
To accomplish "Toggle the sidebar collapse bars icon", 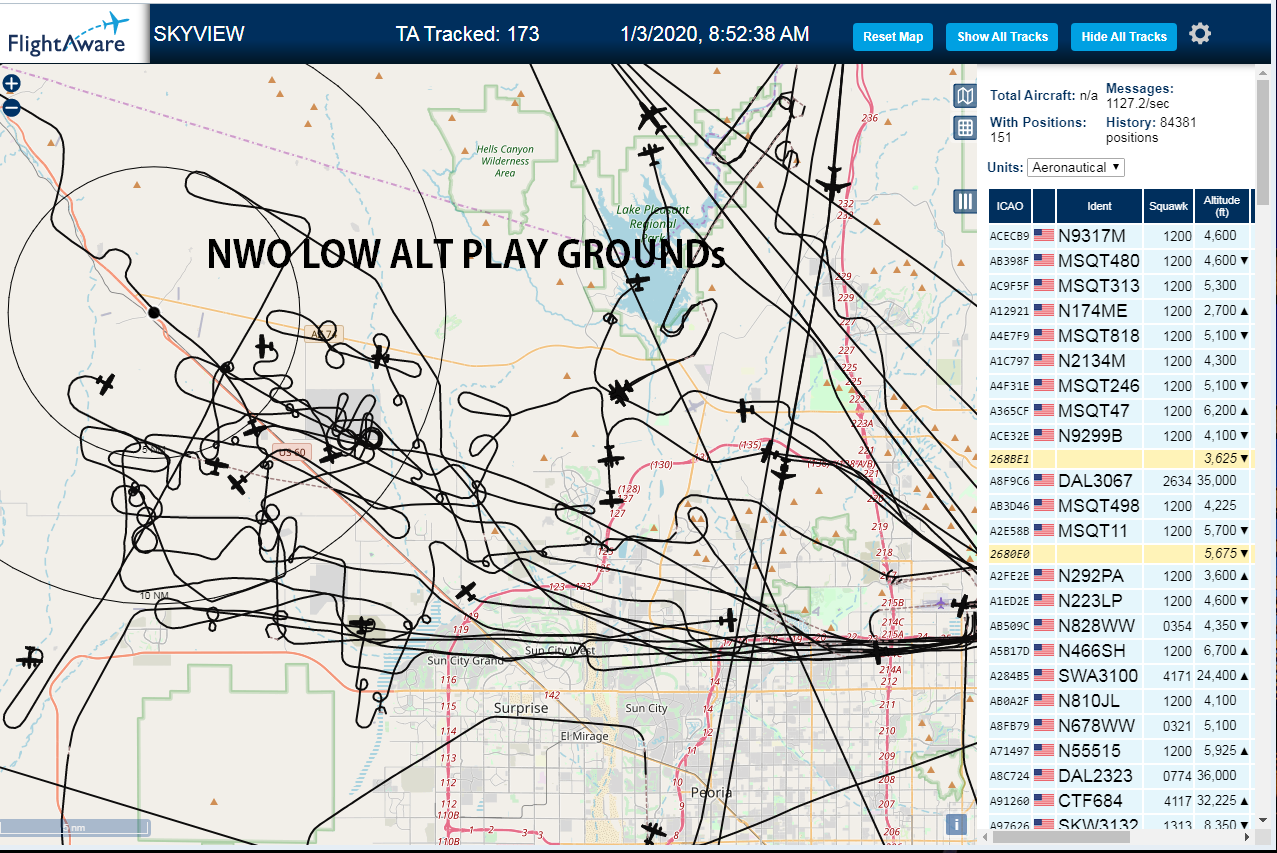I will coord(964,201).
